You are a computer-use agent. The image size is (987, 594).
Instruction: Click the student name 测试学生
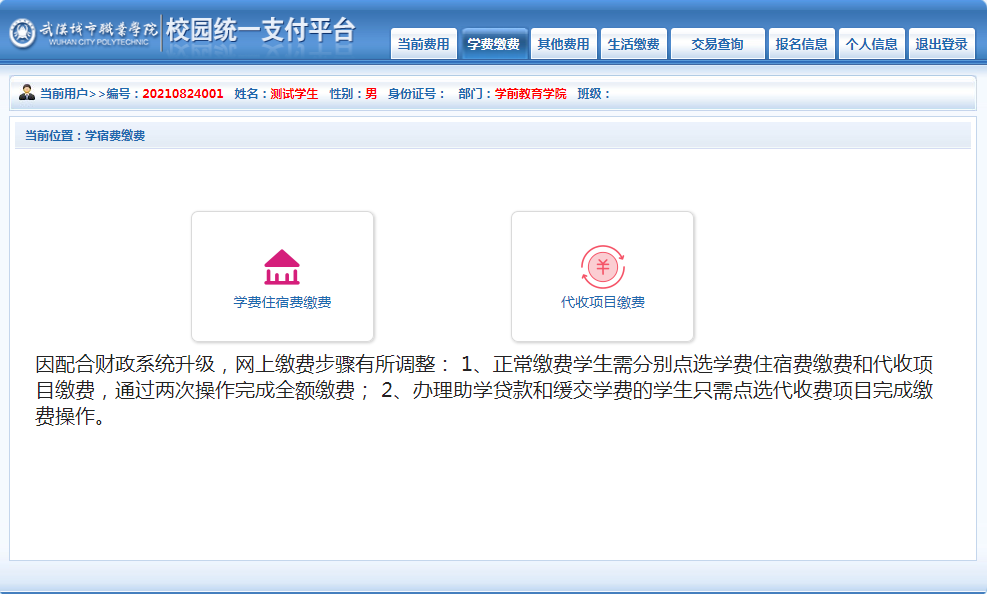click(x=294, y=94)
